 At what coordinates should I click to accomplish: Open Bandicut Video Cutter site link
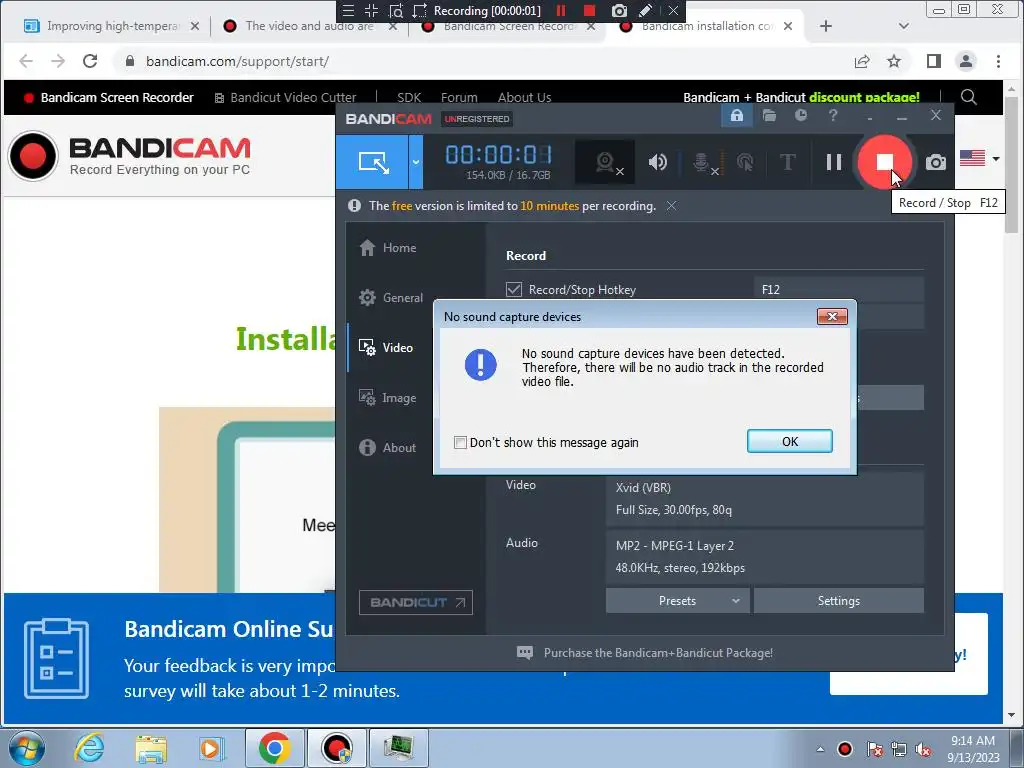click(x=285, y=97)
